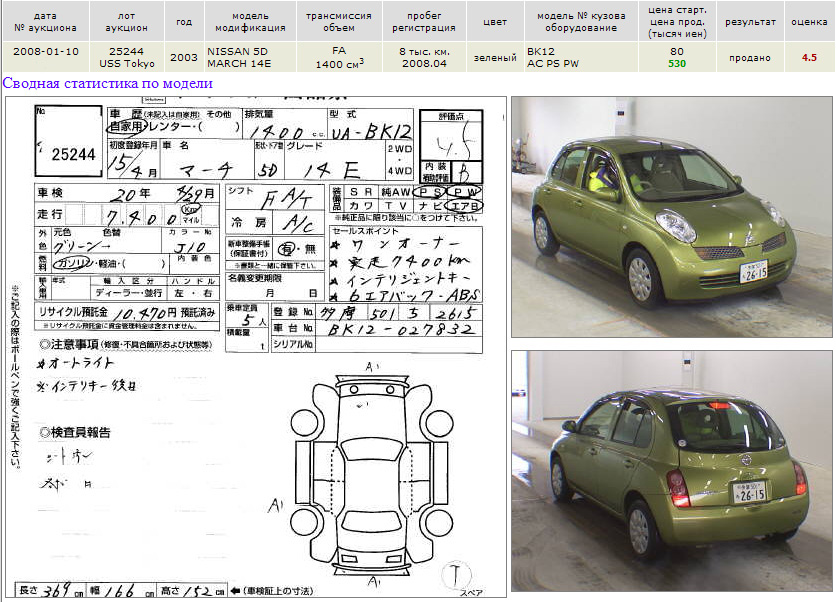The height and width of the screenshot is (602, 836).
Task: Click the "модель модификация" column header
Action: tap(250, 22)
